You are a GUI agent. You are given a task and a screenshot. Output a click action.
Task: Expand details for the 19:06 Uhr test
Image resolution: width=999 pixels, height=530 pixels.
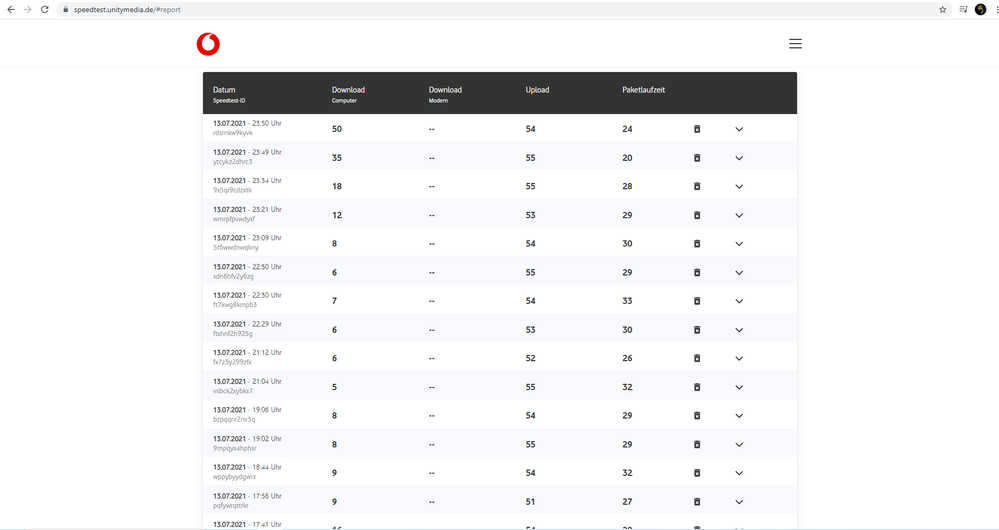[x=739, y=416]
